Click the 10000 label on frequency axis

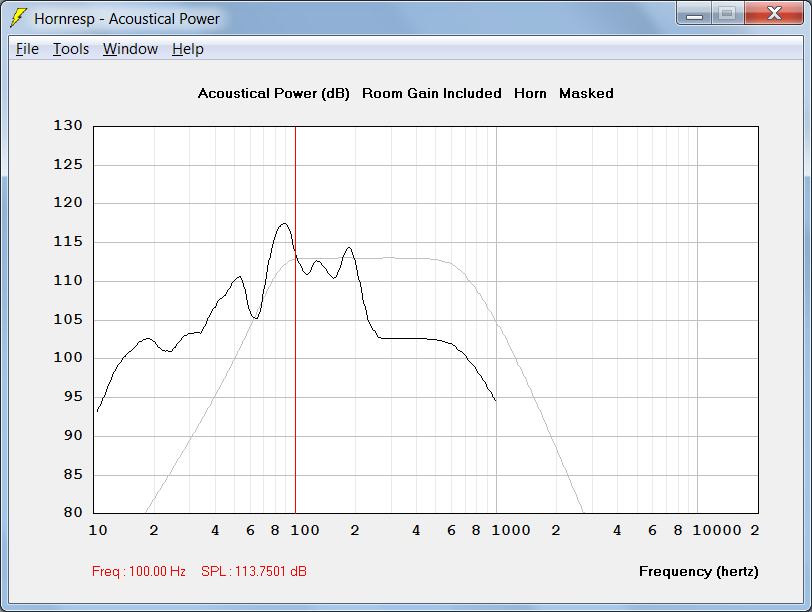click(717, 530)
